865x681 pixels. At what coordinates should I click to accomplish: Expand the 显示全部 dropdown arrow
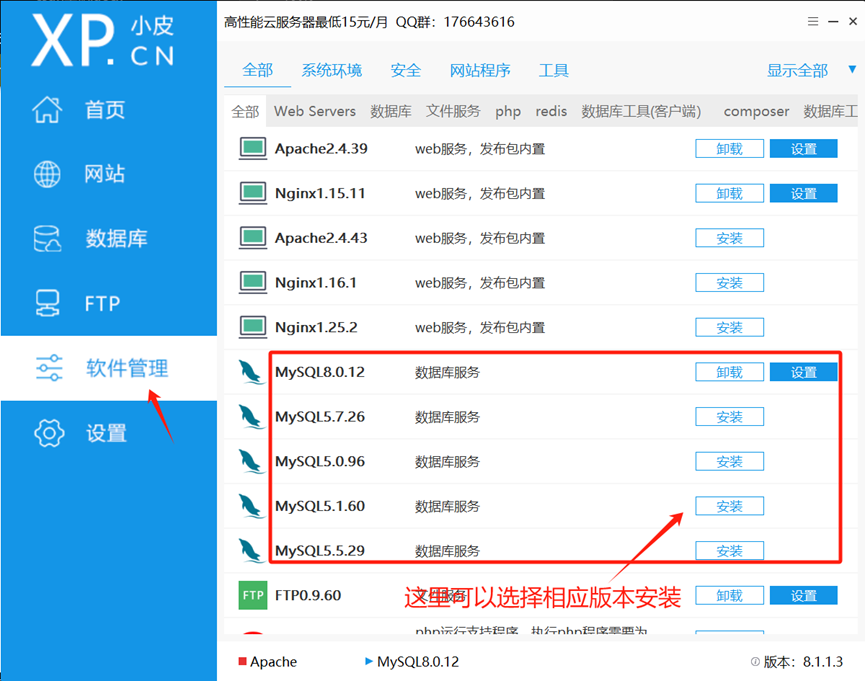coord(852,70)
